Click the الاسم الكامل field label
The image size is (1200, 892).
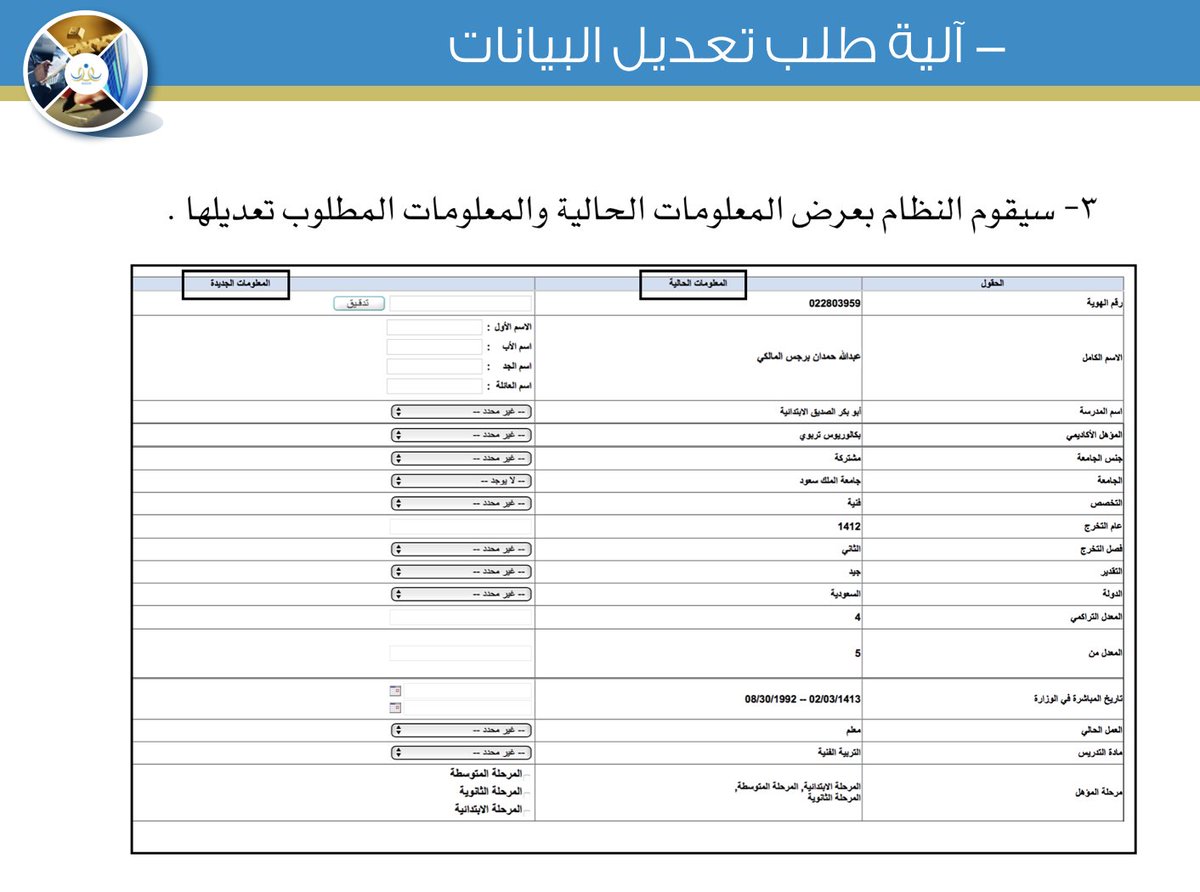click(x=1100, y=357)
